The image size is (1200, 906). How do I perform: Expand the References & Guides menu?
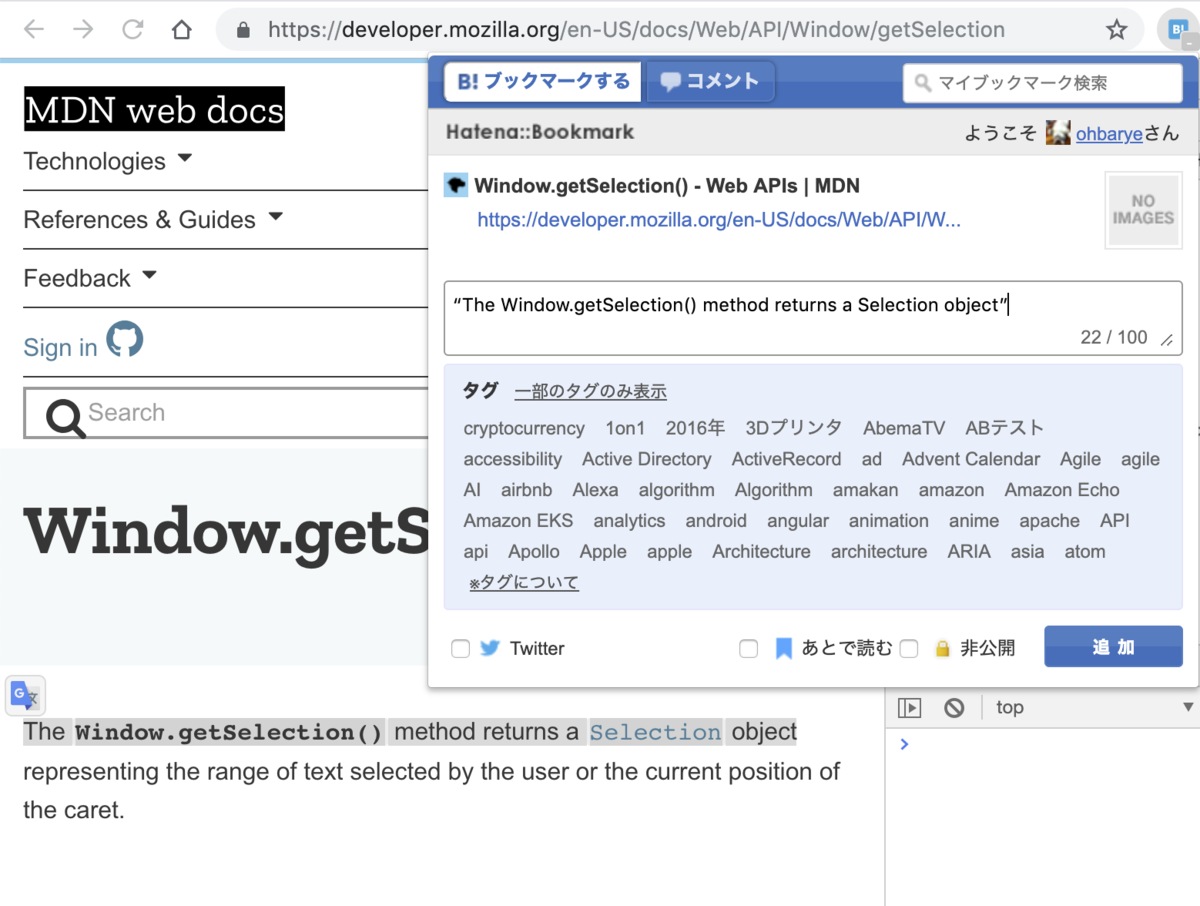pos(154,219)
